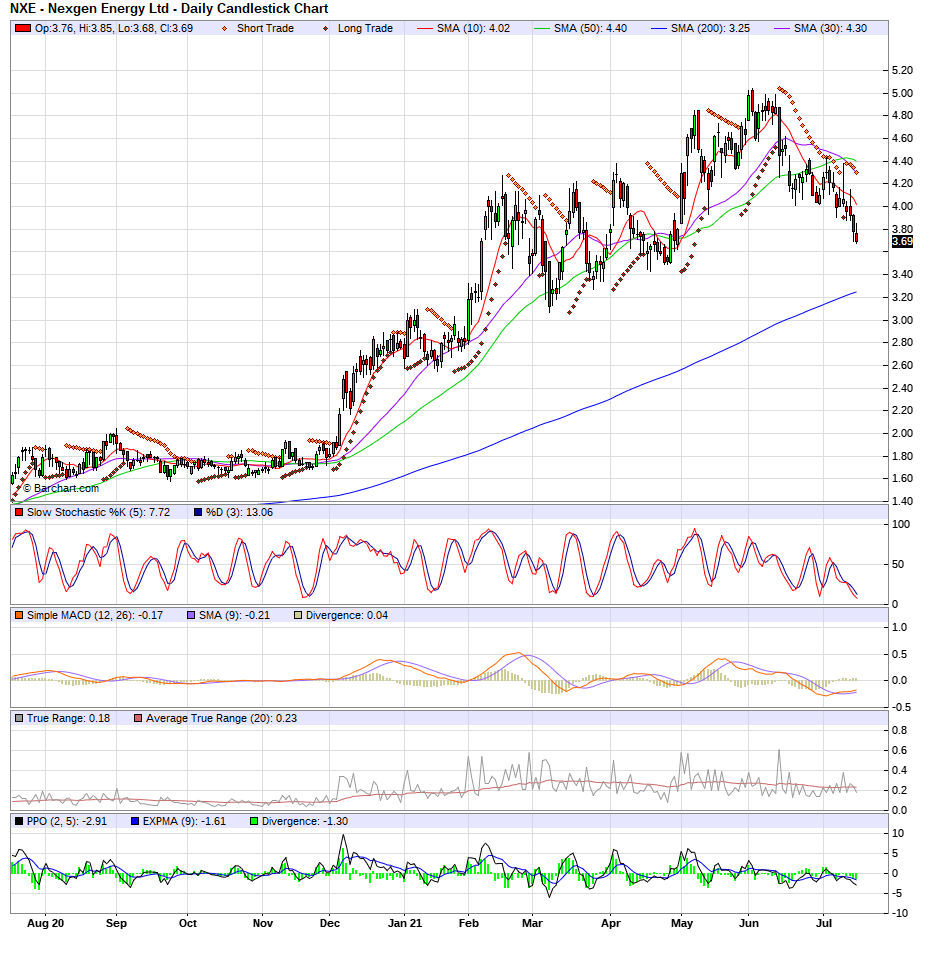The width and height of the screenshot is (930, 954).
Task: Click the current price tag 3.69
Action: pos(902,242)
